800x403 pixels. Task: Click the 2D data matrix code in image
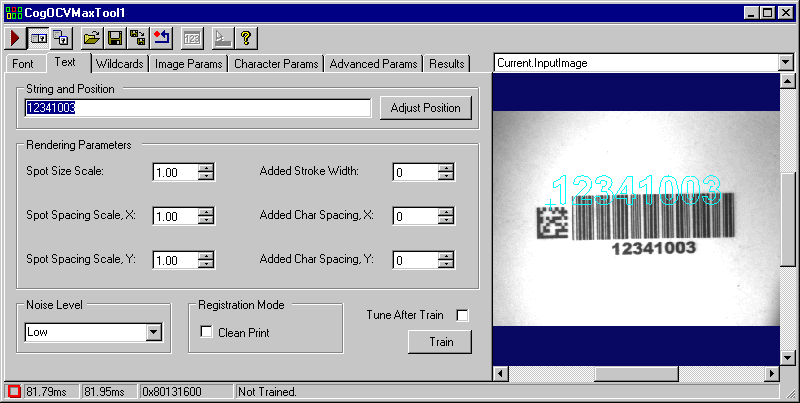(552, 222)
